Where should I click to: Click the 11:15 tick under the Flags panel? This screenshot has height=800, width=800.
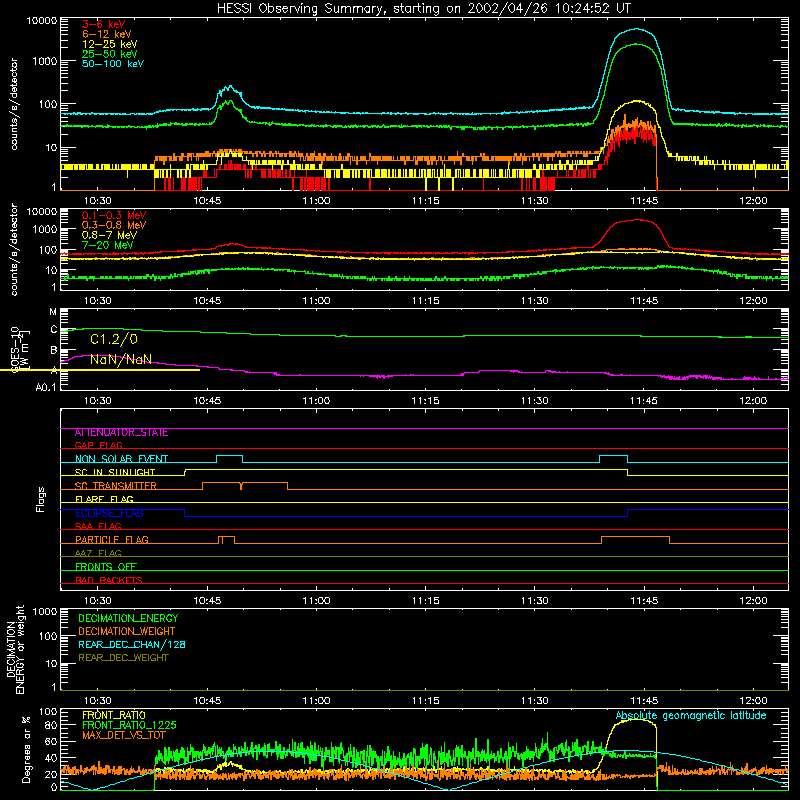(426, 601)
